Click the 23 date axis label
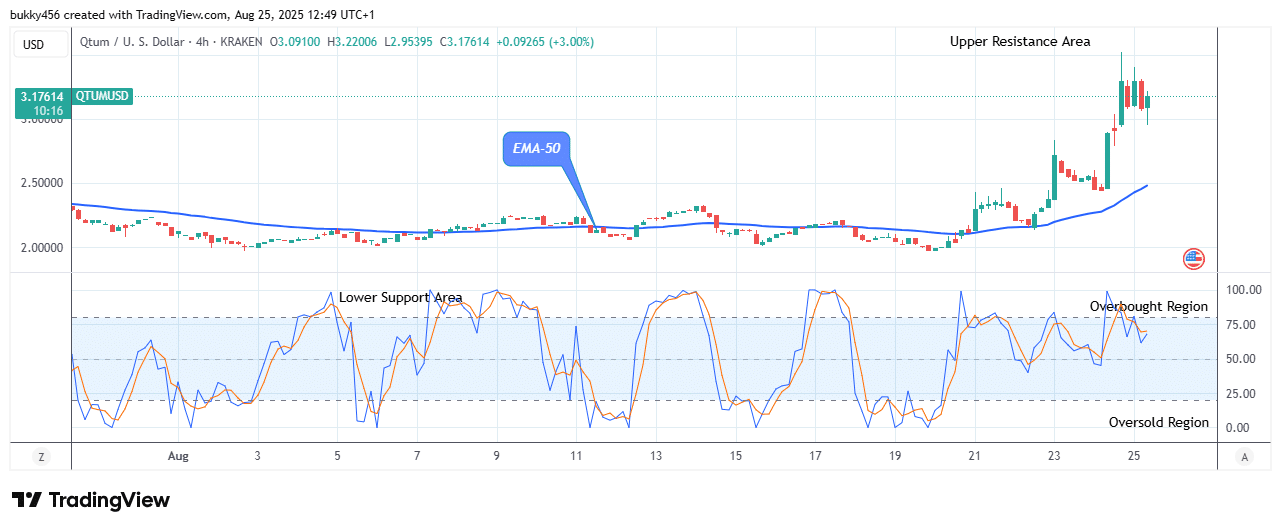Viewport: 1281px width, 530px height. [x=1054, y=457]
